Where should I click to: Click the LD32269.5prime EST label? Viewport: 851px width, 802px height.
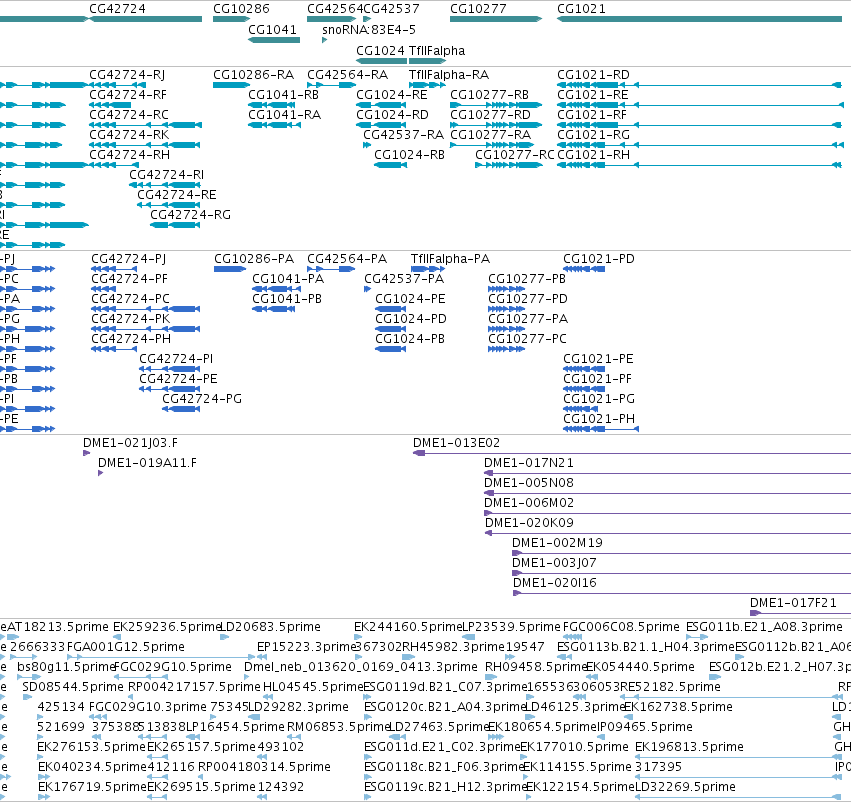[685, 786]
